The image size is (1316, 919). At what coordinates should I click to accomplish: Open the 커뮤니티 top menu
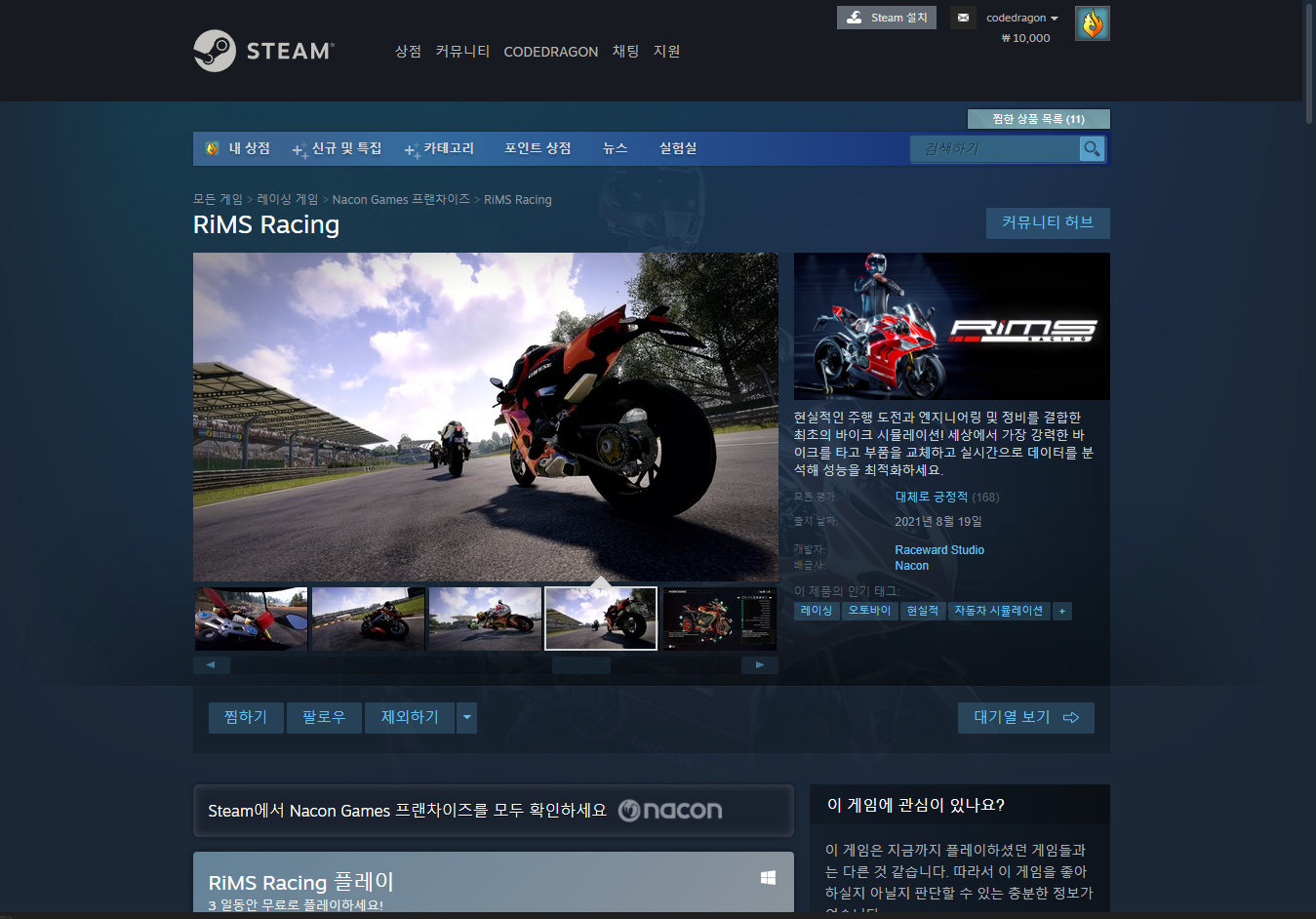click(462, 51)
